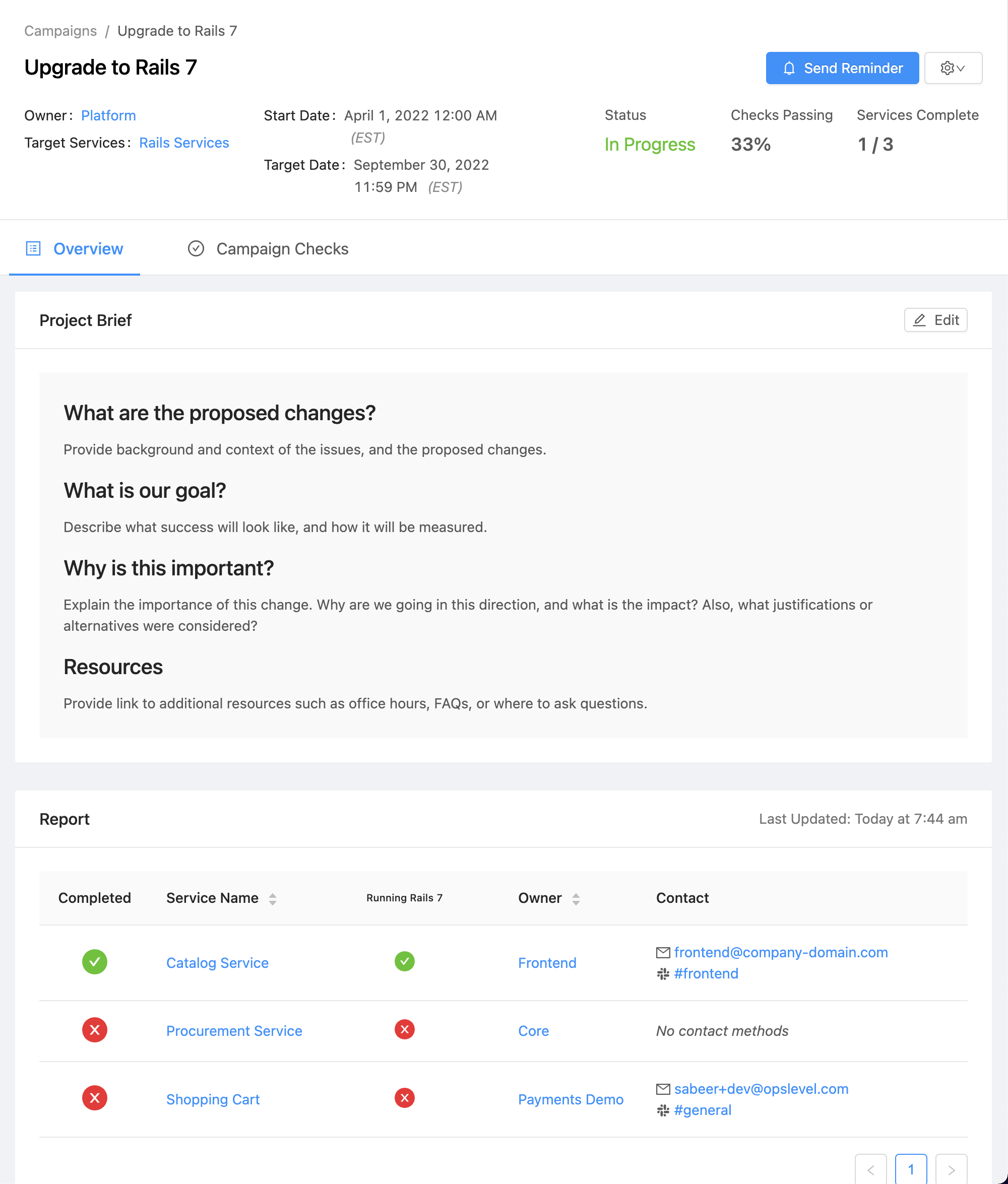Click the sabeer email envelope icon
The height and width of the screenshot is (1184, 1008).
coord(663,1089)
